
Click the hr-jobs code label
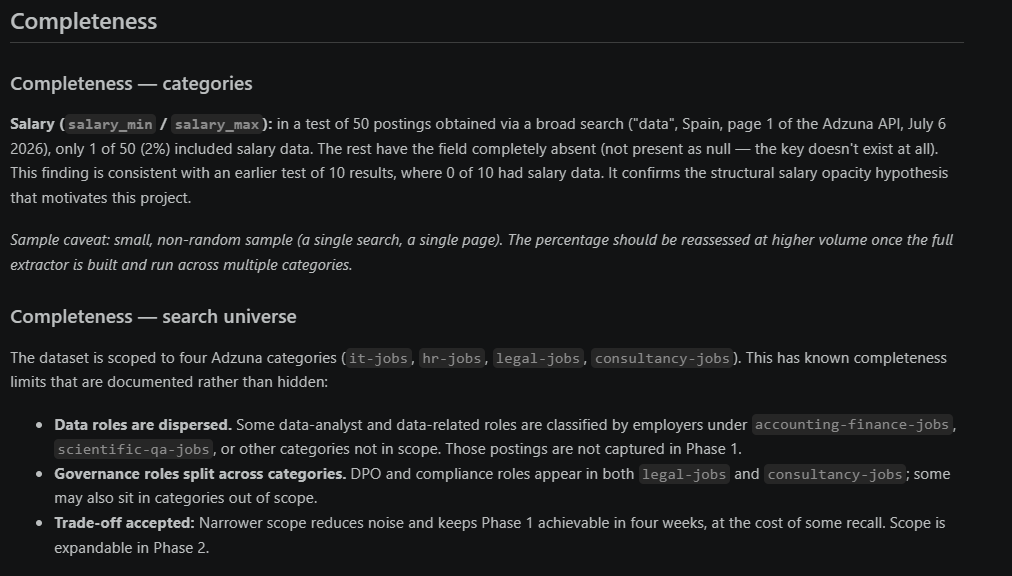452,358
